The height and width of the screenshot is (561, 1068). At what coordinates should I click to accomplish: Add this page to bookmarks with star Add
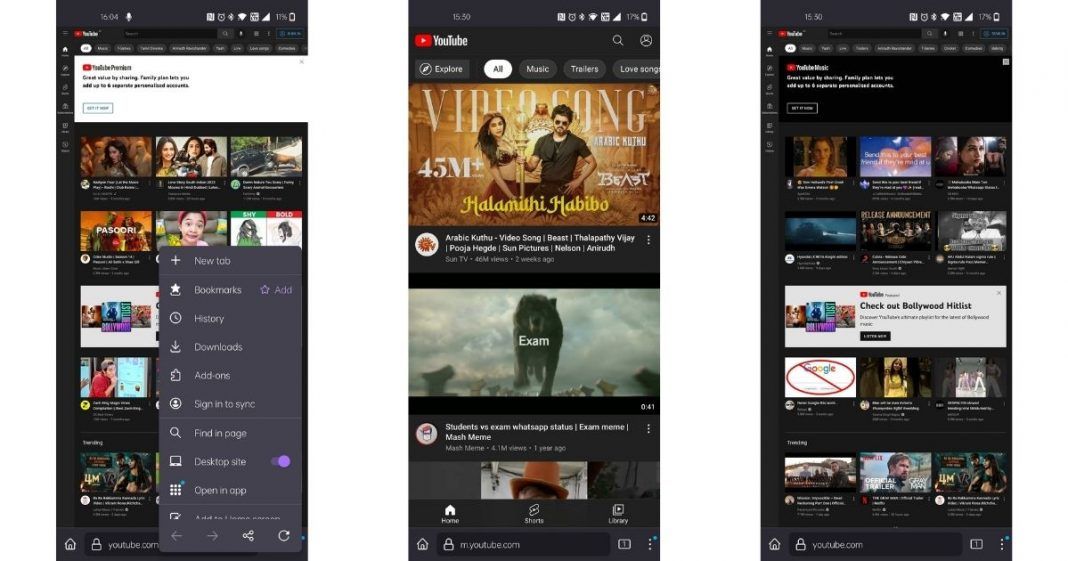point(276,290)
